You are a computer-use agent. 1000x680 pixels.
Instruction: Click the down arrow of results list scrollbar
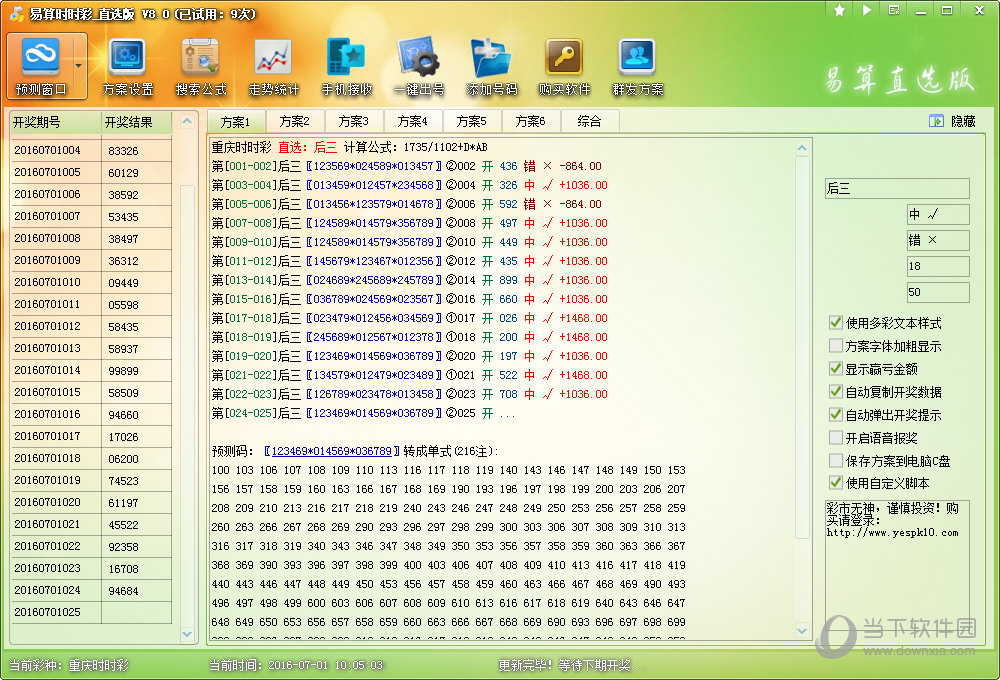[x=187, y=634]
